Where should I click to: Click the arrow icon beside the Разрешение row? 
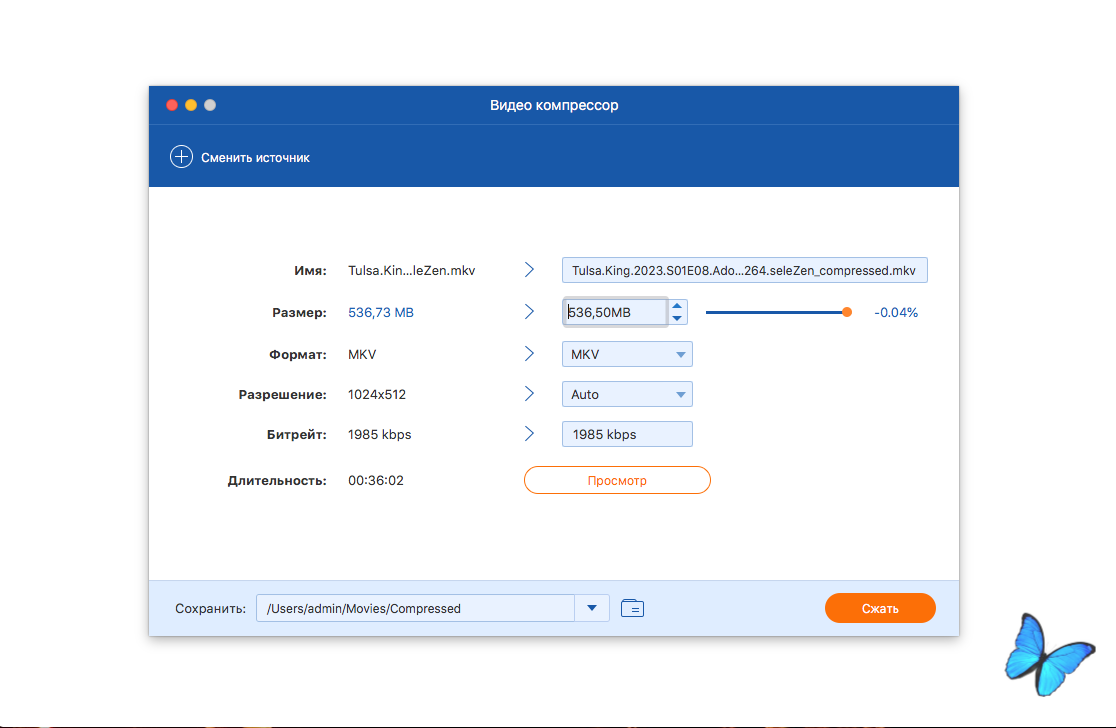(529, 394)
